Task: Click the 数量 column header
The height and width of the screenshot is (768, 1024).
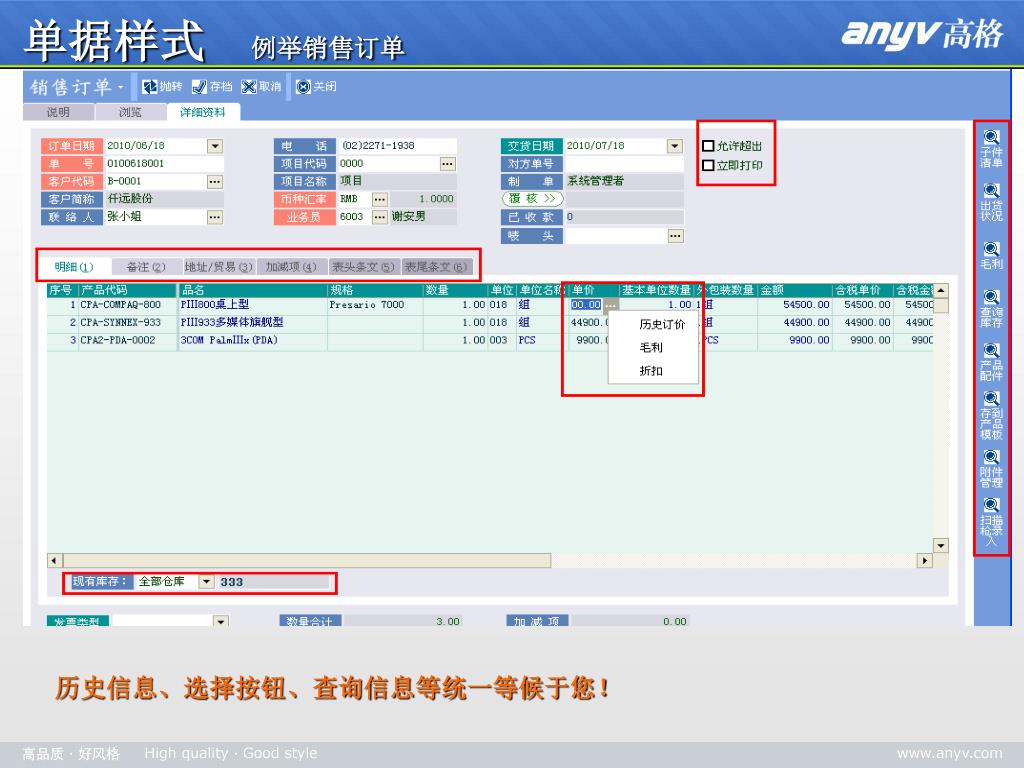Action: tap(455, 290)
